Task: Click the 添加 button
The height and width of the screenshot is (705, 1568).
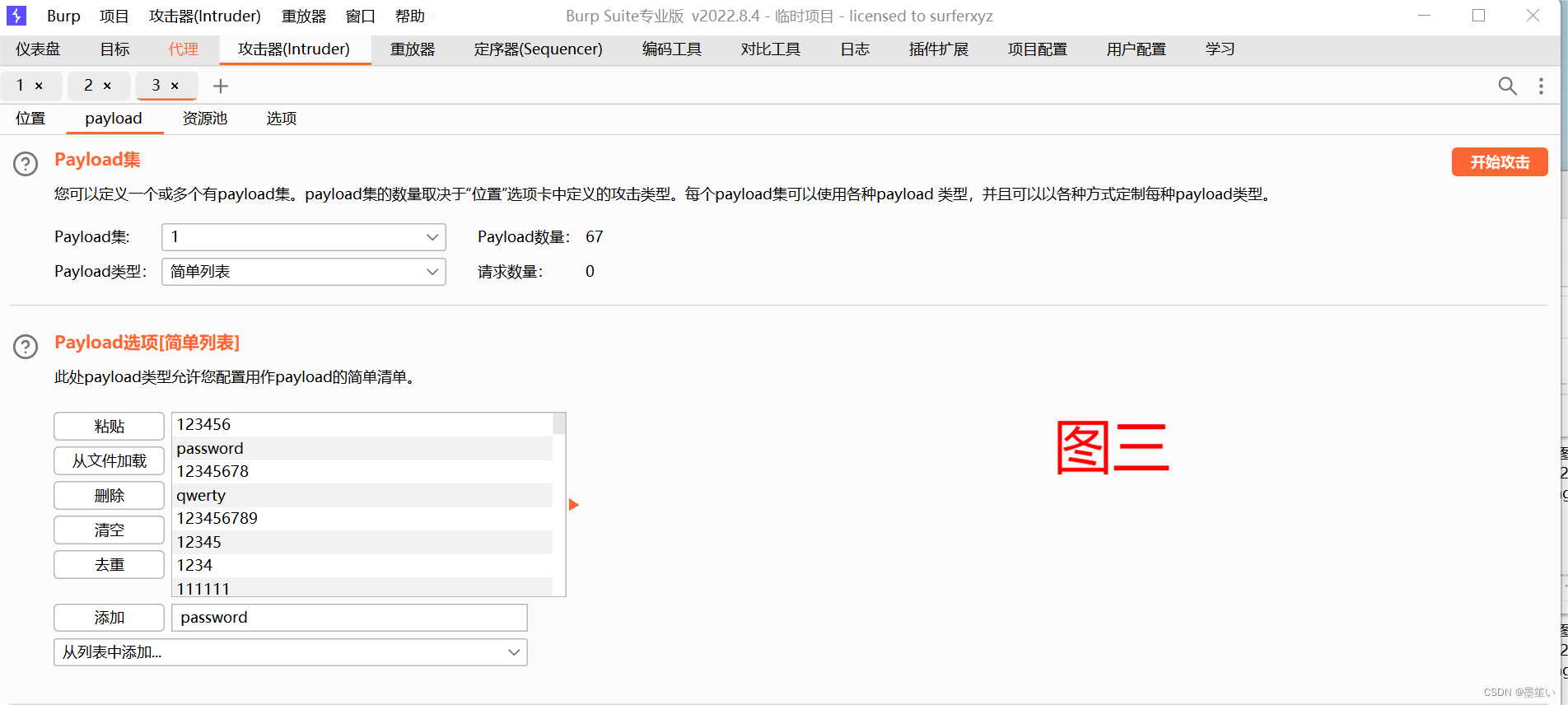Action: 110,618
